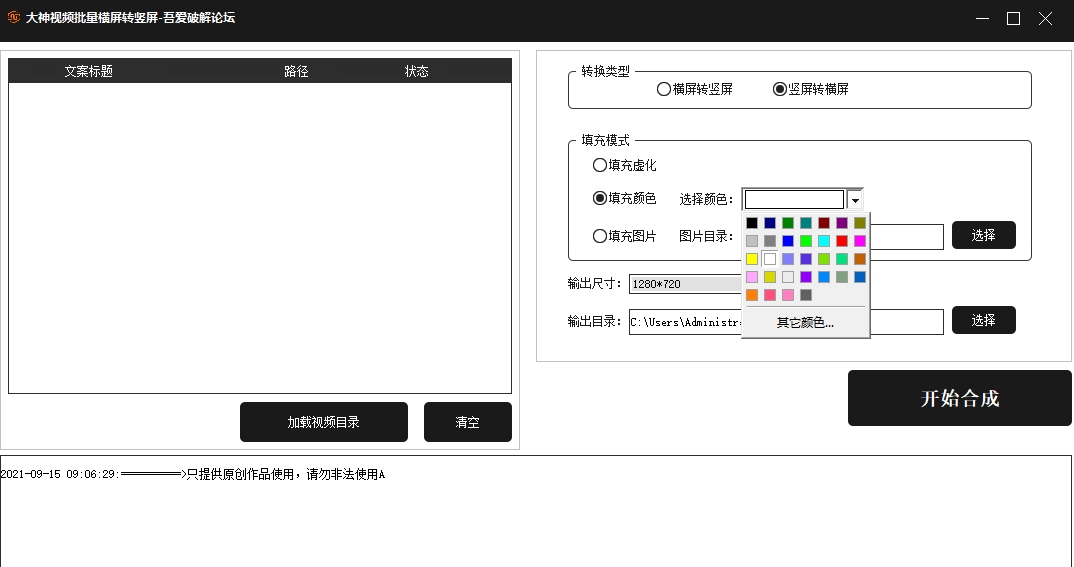Click the selected color preview field

795,199
